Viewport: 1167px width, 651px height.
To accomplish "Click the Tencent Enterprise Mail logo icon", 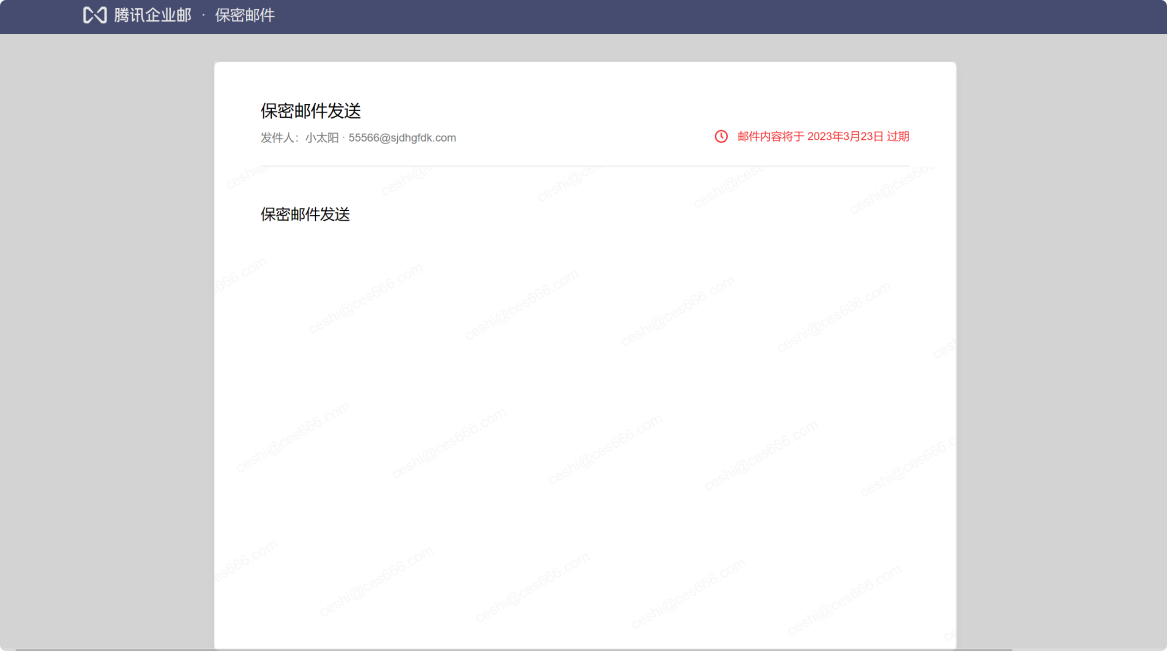I will [x=95, y=15].
